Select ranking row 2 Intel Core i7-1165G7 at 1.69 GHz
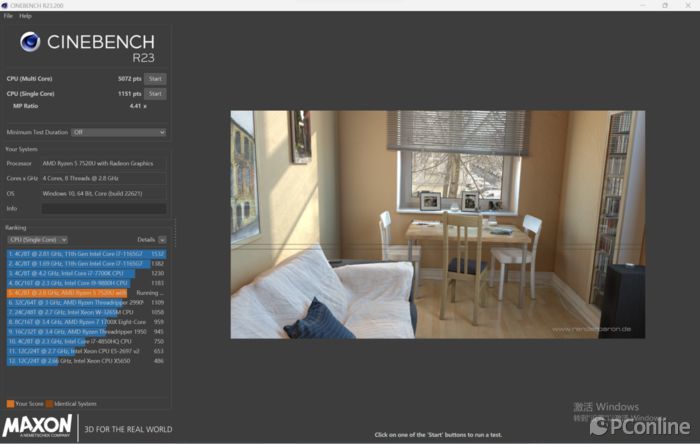This screenshot has width=700, height=444. (86, 263)
